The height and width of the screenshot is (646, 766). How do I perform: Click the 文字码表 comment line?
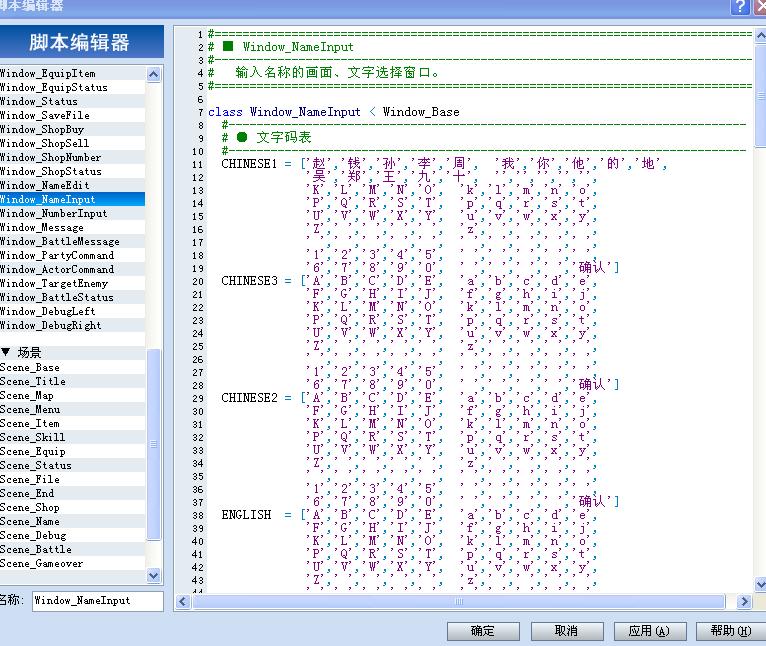coord(266,137)
